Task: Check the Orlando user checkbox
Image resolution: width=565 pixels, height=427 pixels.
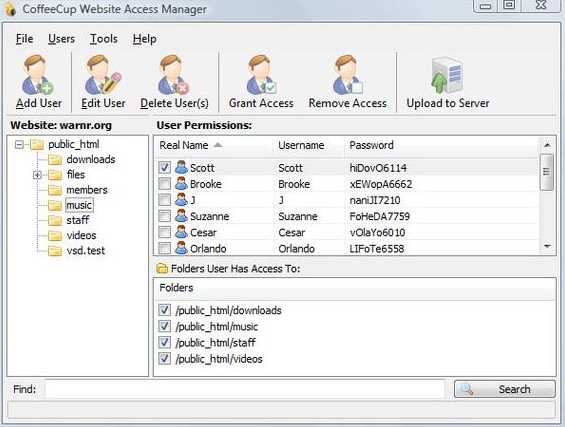Action: (165, 248)
